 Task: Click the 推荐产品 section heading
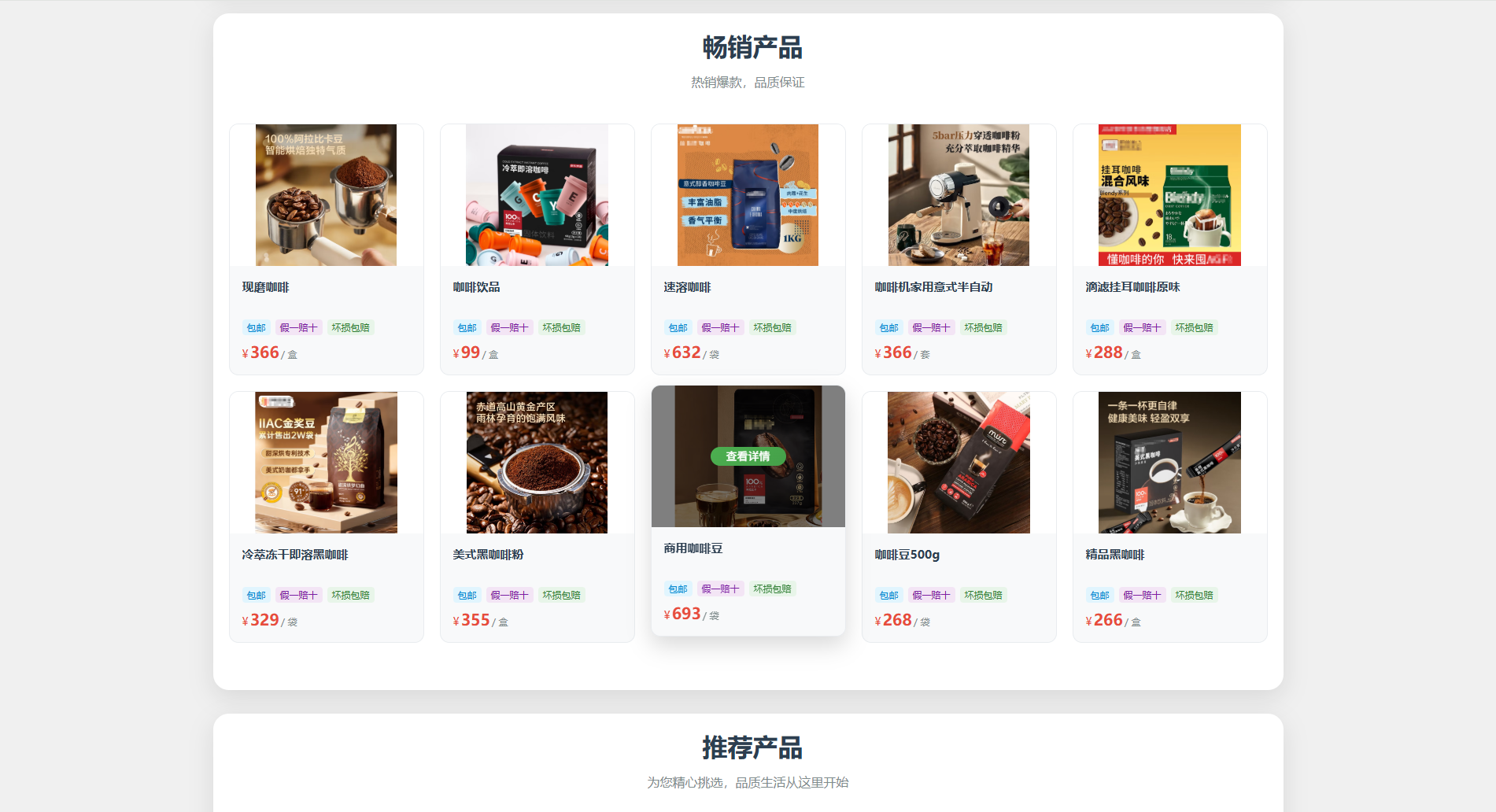(752, 747)
